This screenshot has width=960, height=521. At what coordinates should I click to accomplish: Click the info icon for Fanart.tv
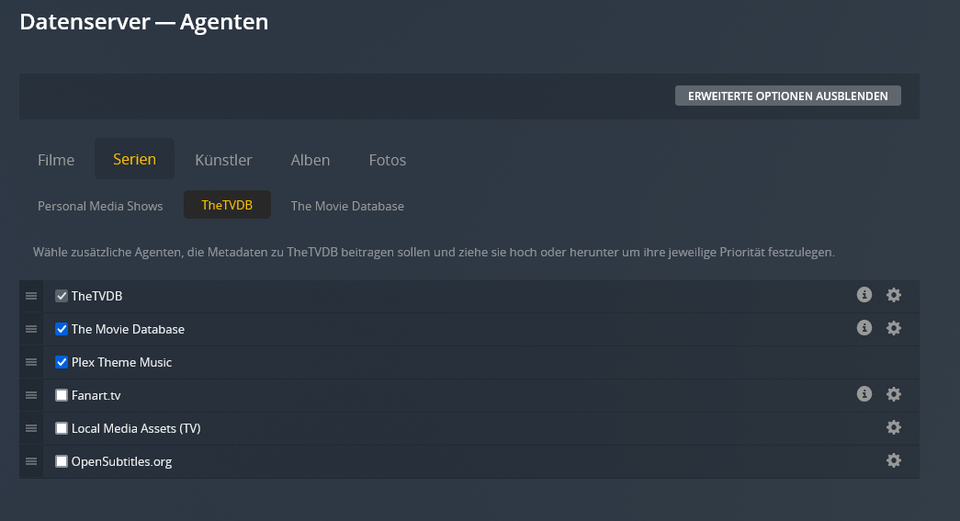[864, 394]
